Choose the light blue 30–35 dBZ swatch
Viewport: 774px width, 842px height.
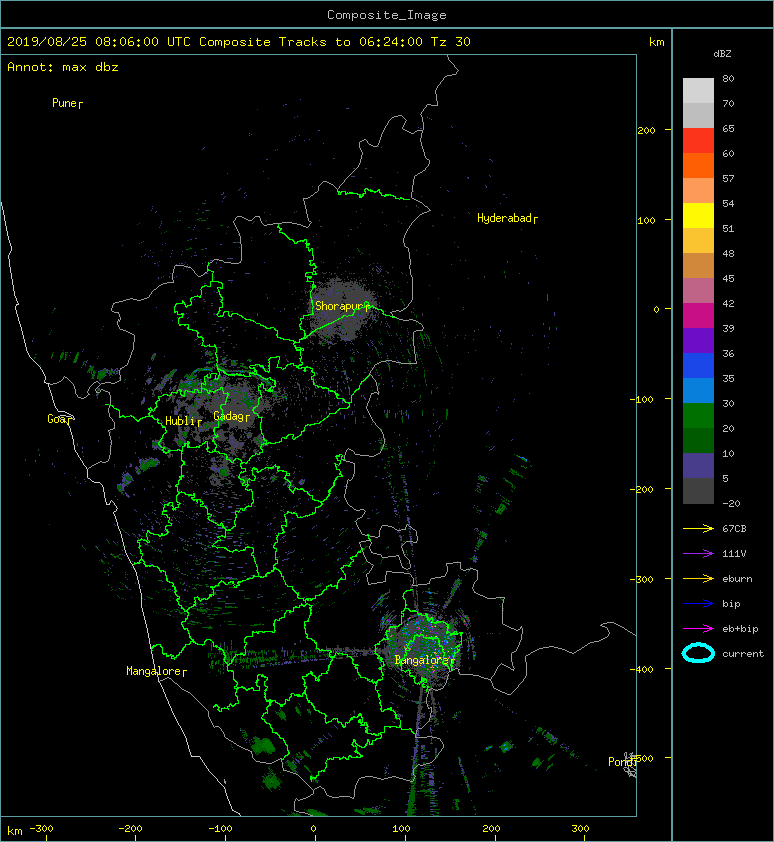698,391
